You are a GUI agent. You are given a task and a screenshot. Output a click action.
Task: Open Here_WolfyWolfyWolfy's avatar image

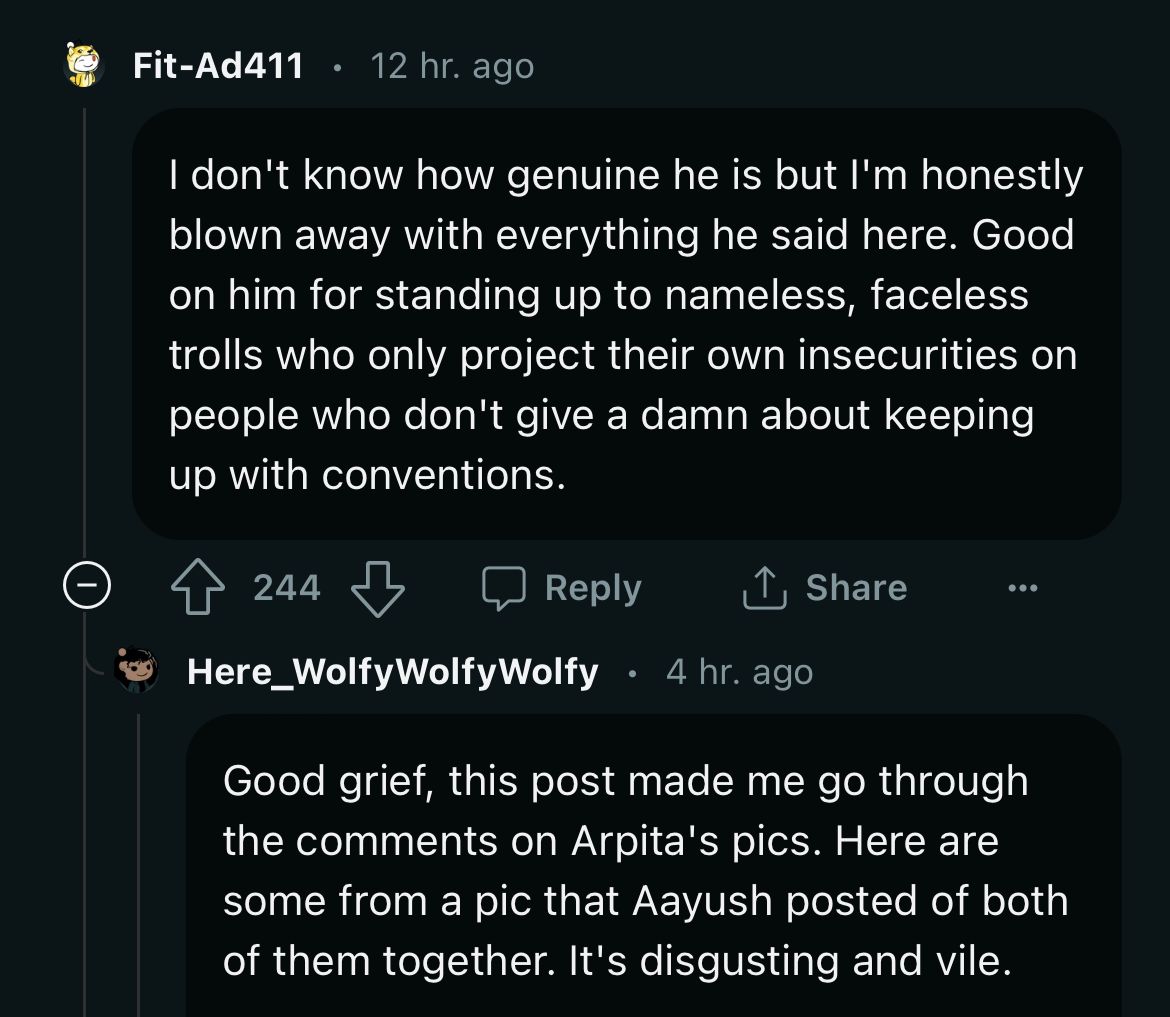click(x=137, y=671)
